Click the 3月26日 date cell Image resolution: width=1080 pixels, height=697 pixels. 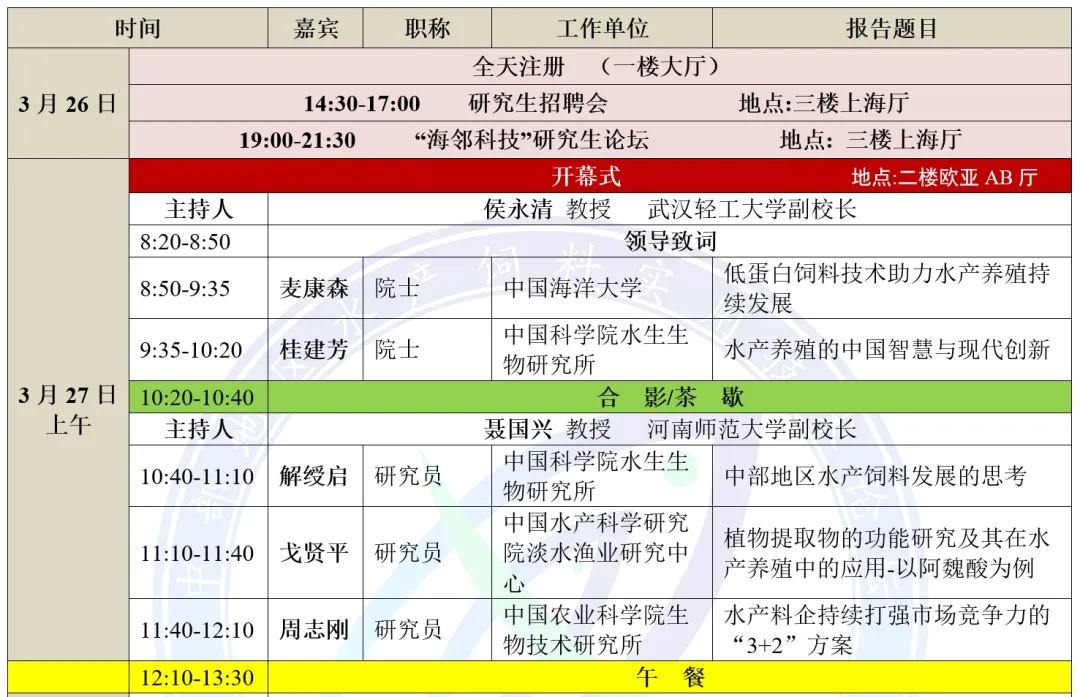coord(68,103)
